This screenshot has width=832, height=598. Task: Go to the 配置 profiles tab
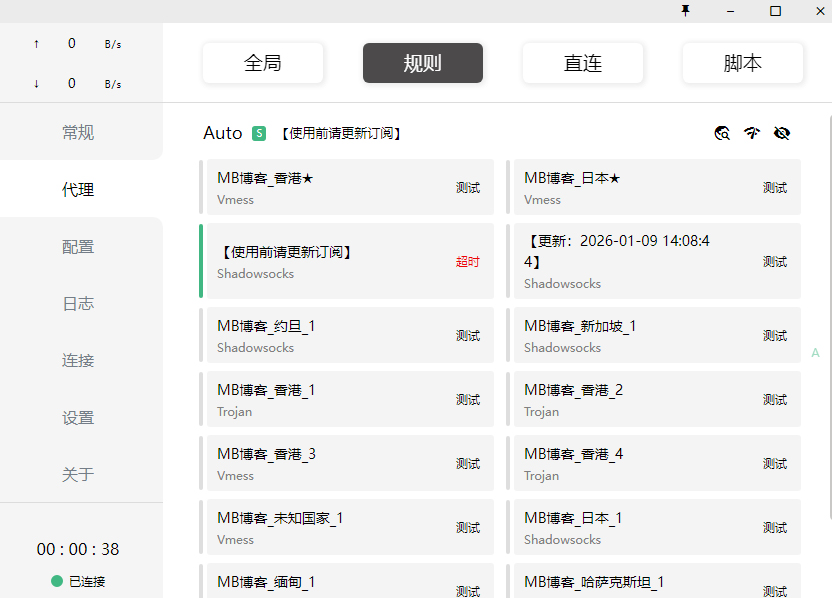point(78,247)
